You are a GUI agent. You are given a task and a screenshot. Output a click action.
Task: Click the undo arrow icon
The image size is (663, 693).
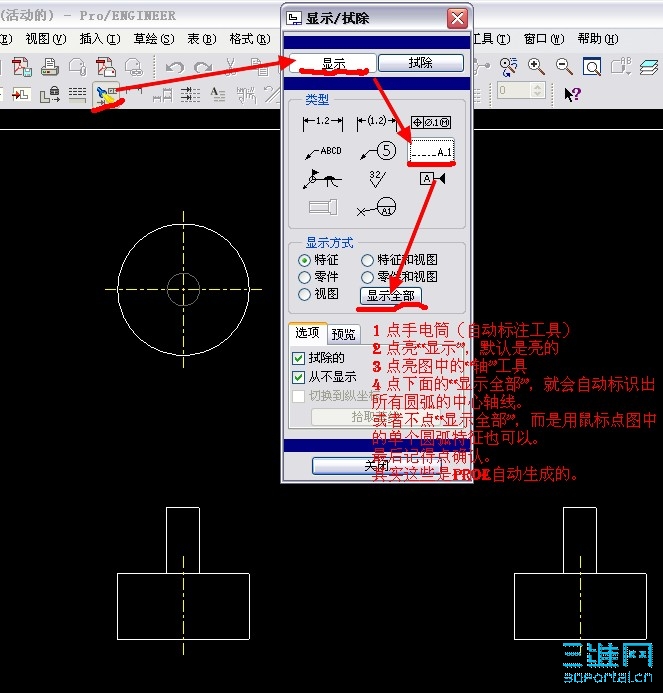coord(175,67)
